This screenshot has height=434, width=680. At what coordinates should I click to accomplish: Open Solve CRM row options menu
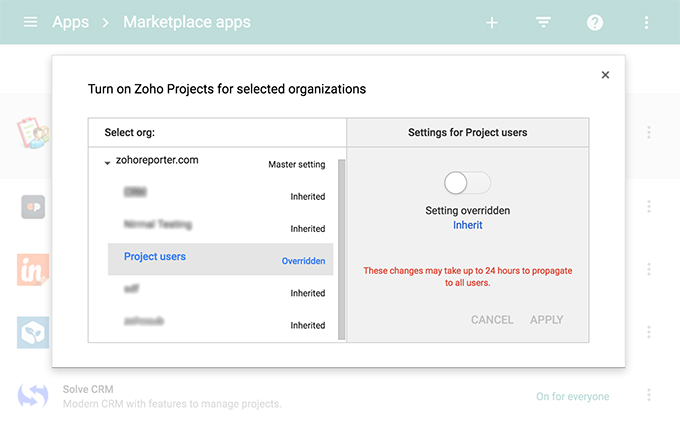[649, 395]
